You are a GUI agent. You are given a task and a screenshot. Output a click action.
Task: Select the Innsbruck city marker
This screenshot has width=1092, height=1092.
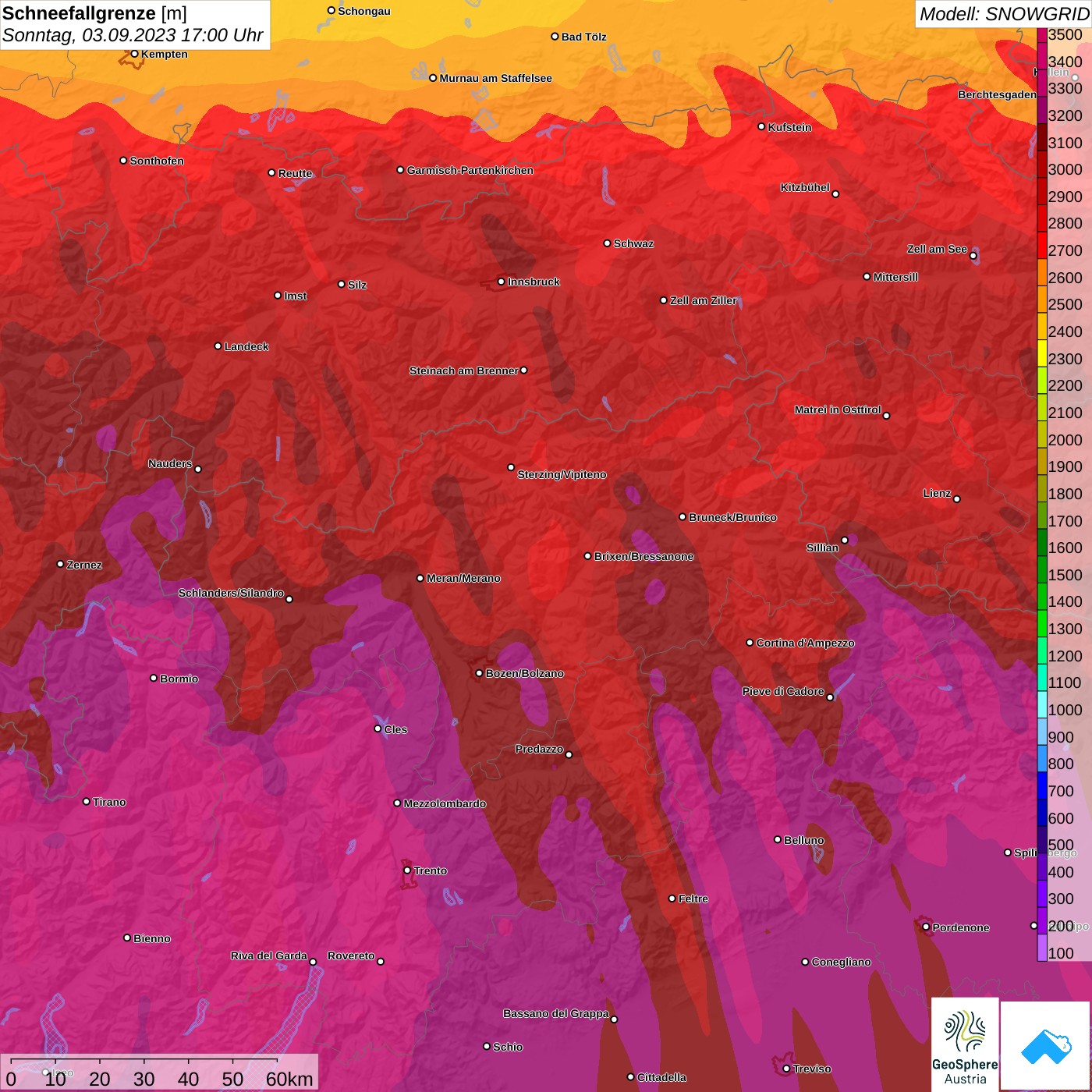coord(502,282)
